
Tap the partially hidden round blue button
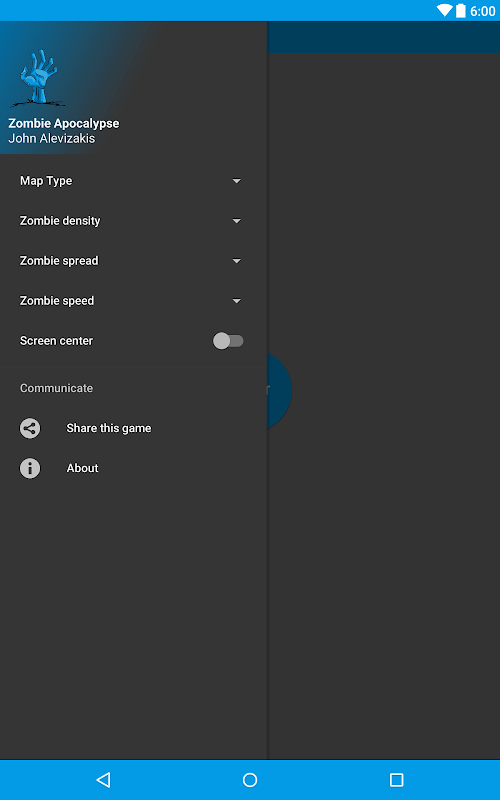tap(279, 391)
